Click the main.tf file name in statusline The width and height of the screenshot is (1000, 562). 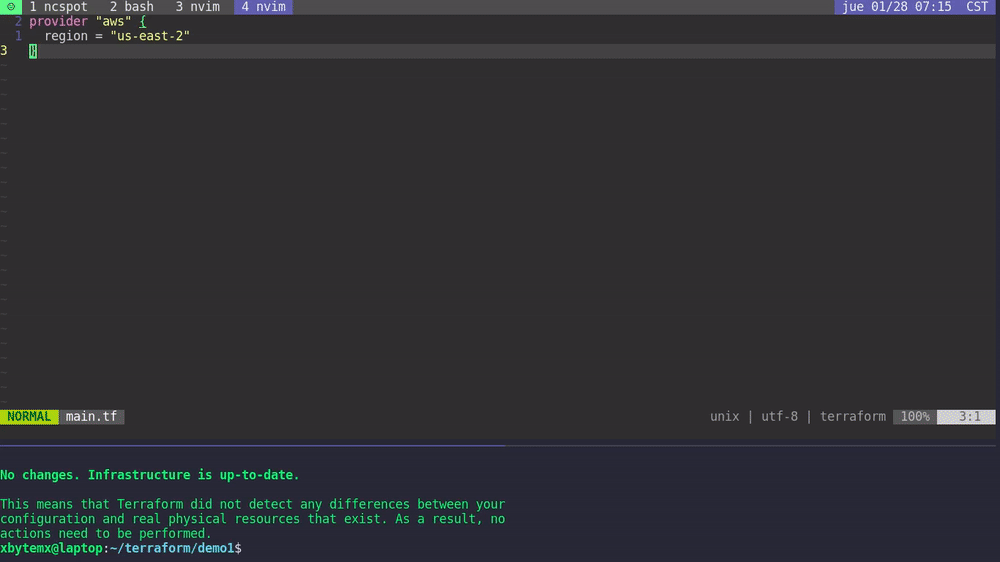click(x=91, y=417)
